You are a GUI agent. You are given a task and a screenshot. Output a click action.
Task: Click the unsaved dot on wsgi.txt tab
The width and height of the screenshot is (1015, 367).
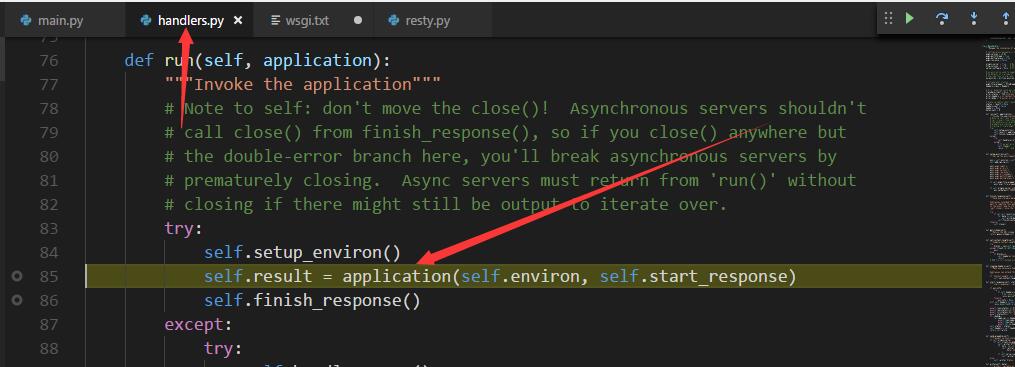point(357,20)
